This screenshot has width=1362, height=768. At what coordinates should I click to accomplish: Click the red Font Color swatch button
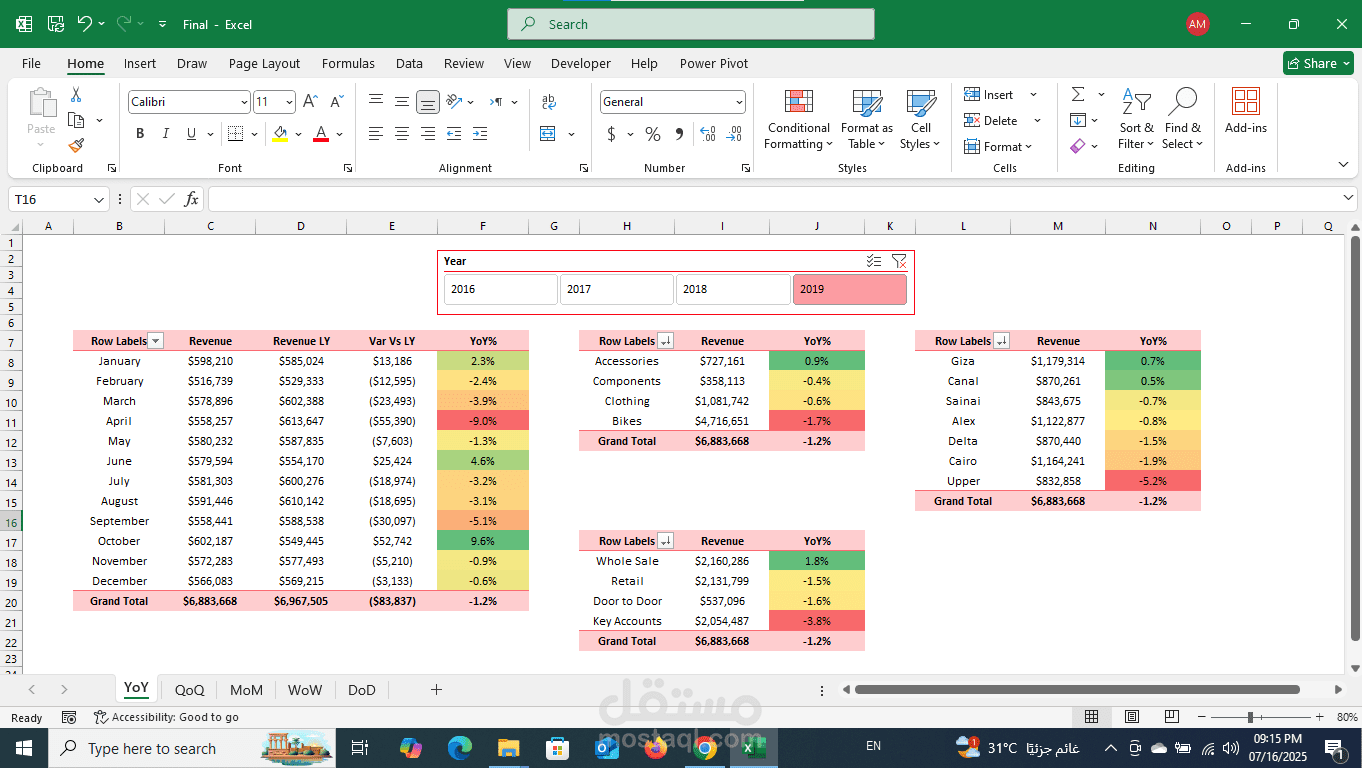321,134
